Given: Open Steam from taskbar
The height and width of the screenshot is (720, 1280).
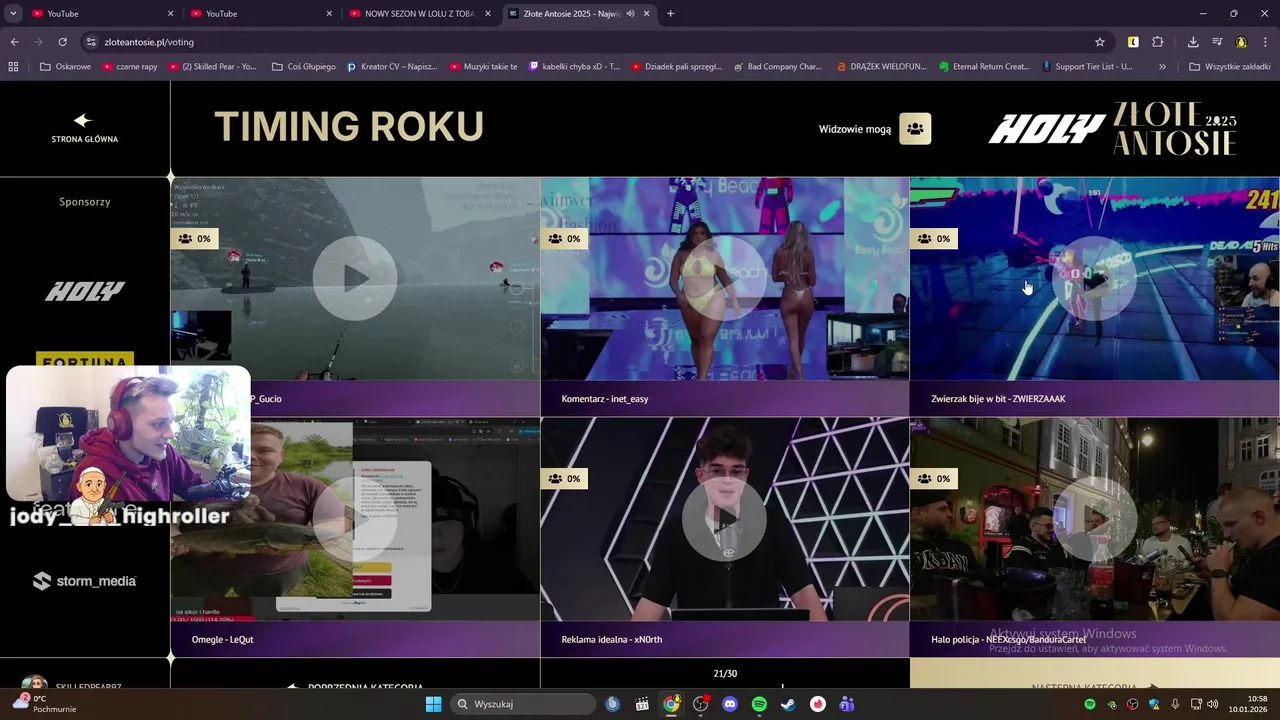Looking at the screenshot, I should click(x=788, y=704).
